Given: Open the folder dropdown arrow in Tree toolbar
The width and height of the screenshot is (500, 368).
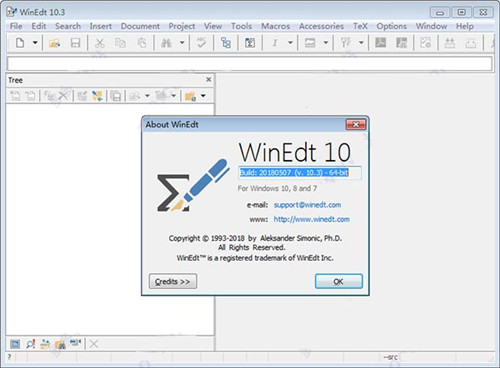Looking at the screenshot, I should (x=203, y=96).
